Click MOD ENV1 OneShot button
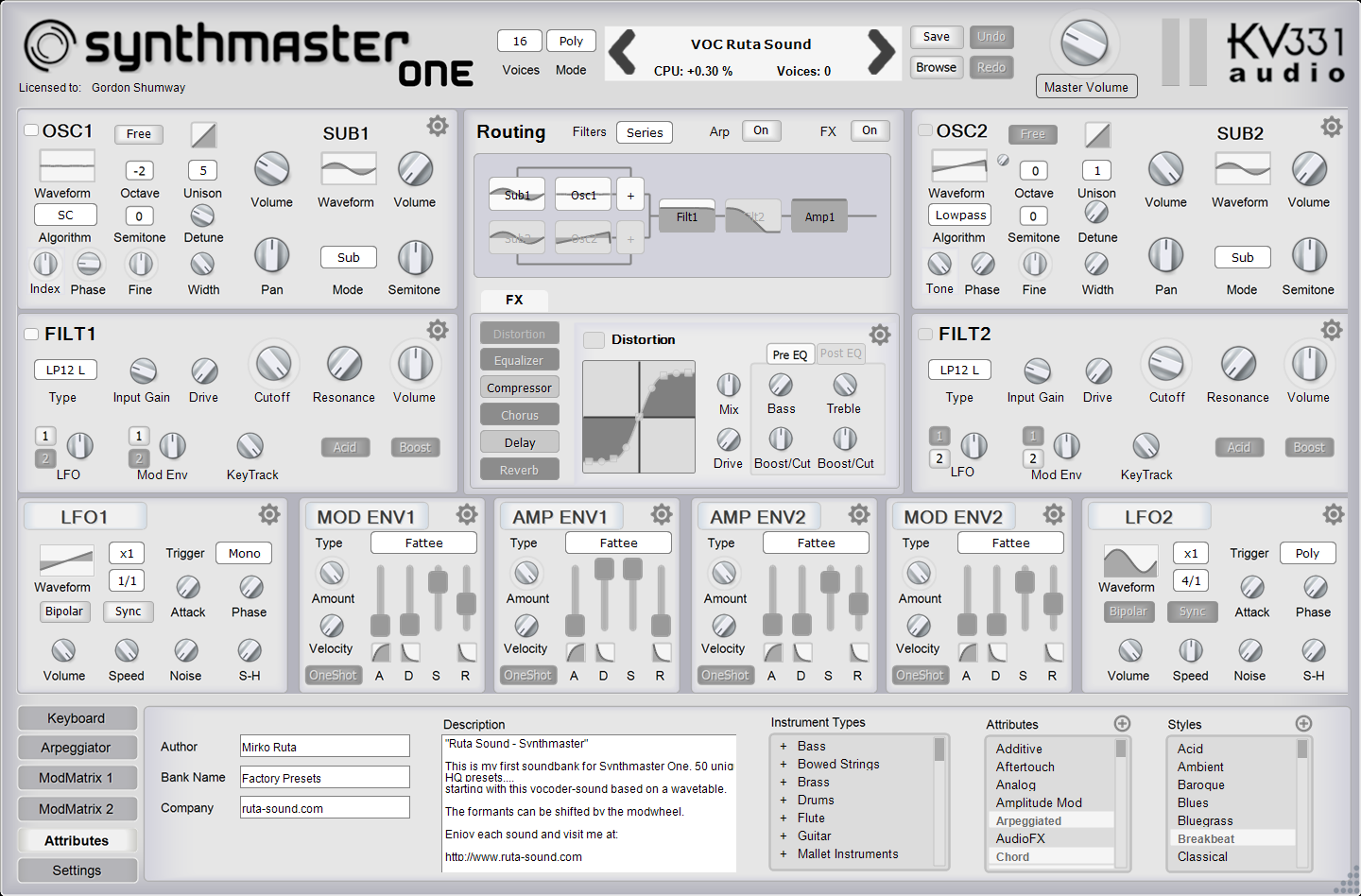The image size is (1361, 896). coord(334,675)
